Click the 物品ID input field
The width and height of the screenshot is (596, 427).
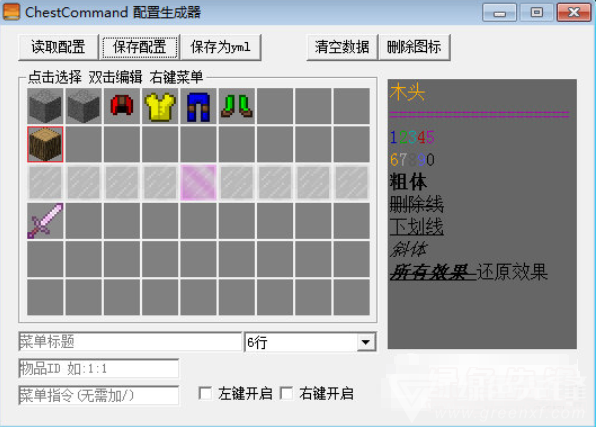(98, 368)
